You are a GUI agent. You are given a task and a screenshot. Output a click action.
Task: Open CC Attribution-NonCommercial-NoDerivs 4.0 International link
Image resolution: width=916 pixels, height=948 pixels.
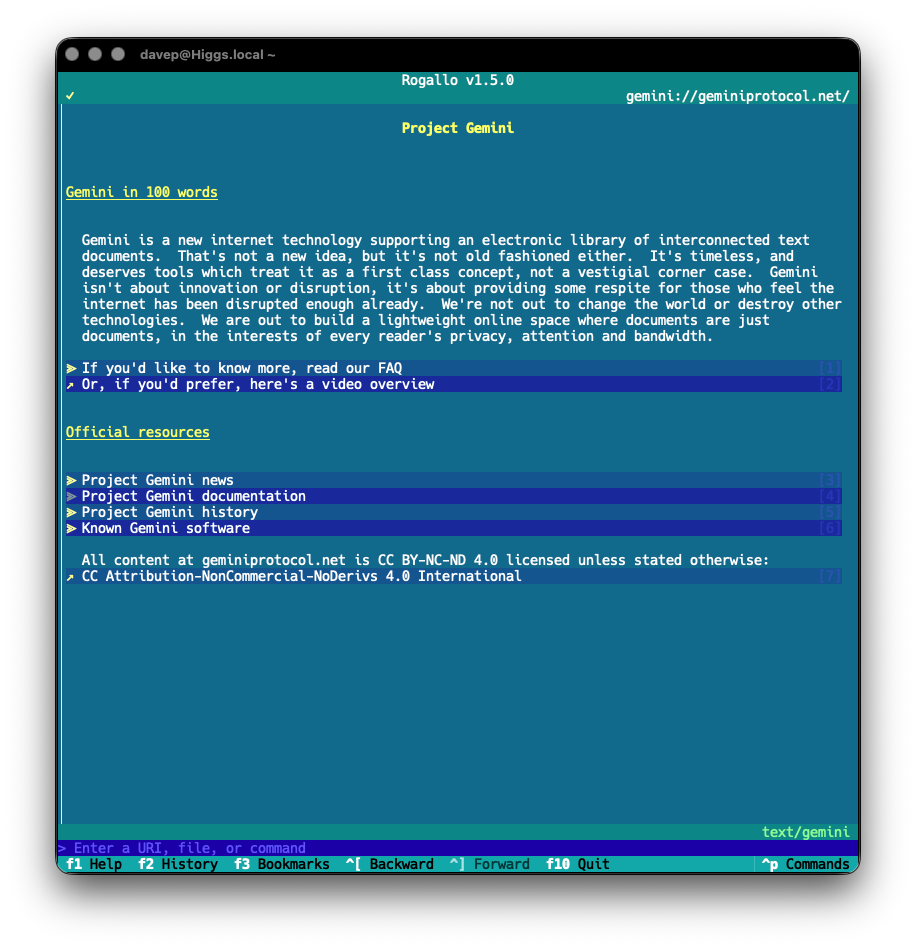click(x=453, y=576)
